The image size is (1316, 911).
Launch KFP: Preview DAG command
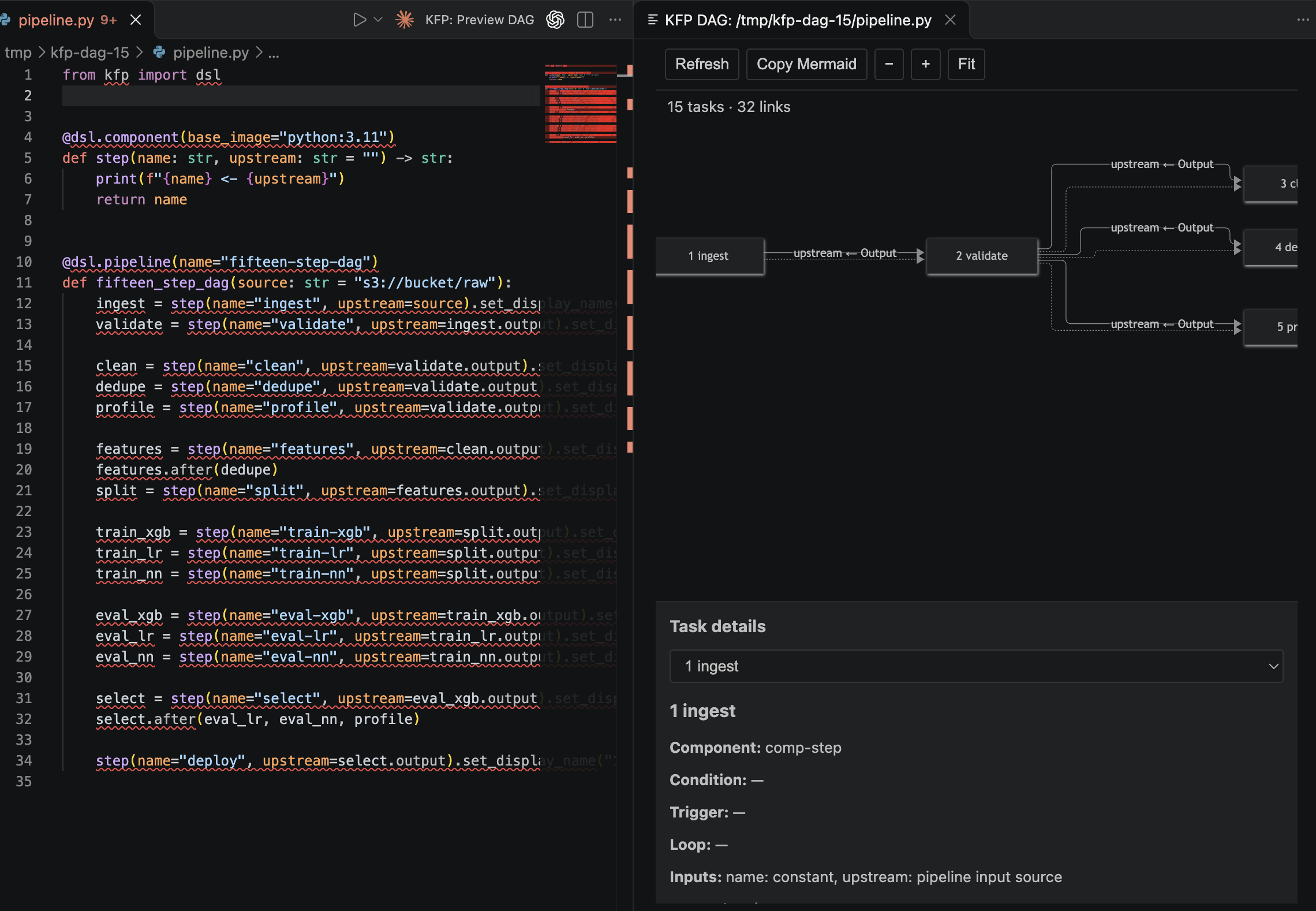pyautogui.click(x=480, y=20)
